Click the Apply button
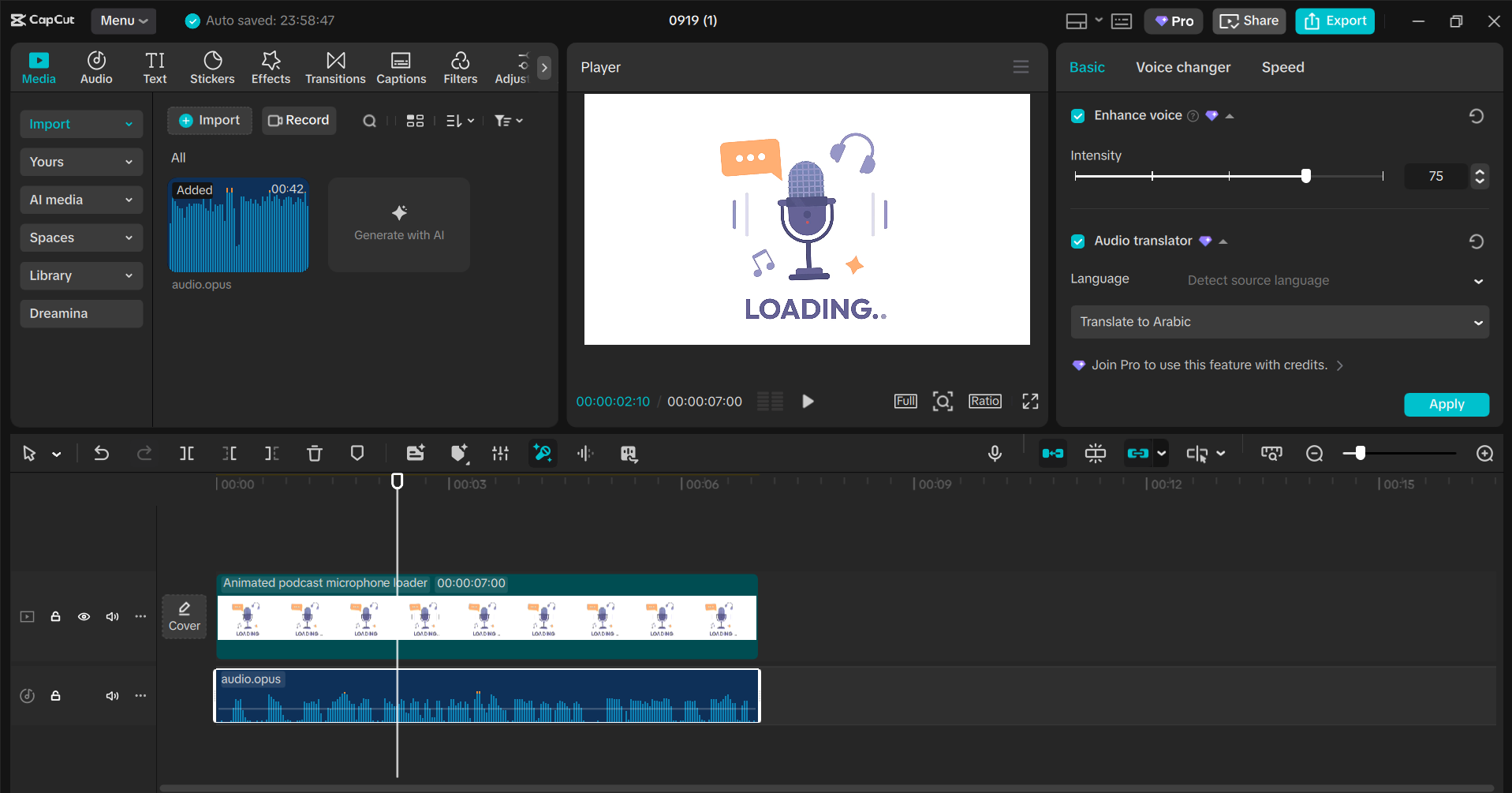 pos(1446,404)
